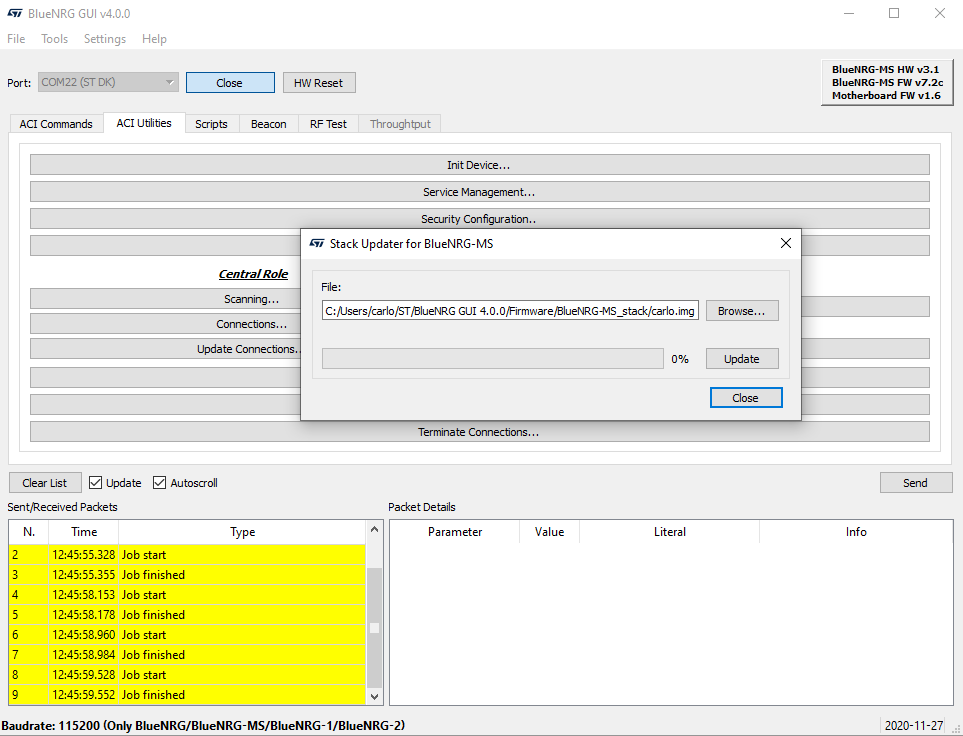Click the update progress bar
This screenshot has width=963, height=736.
pyautogui.click(x=493, y=359)
